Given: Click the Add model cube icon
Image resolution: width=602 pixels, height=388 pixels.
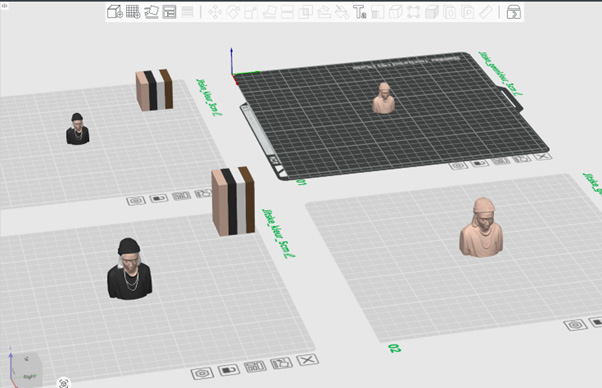Looking at the screenshot, I should tap(114, 12).
